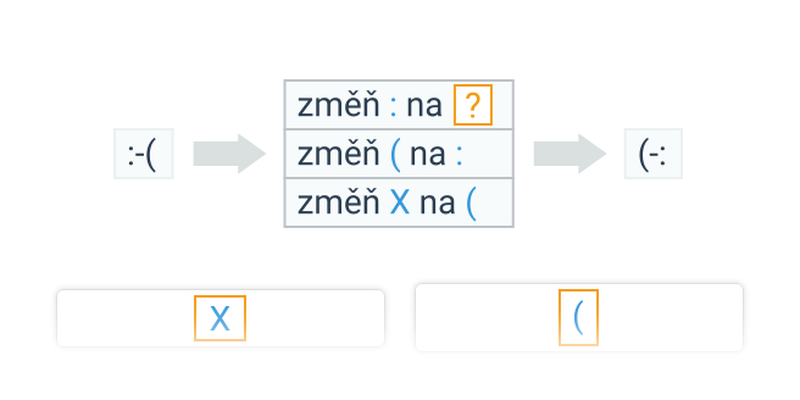
Task: Click the first rule row
Action: [x=399, y=105]
